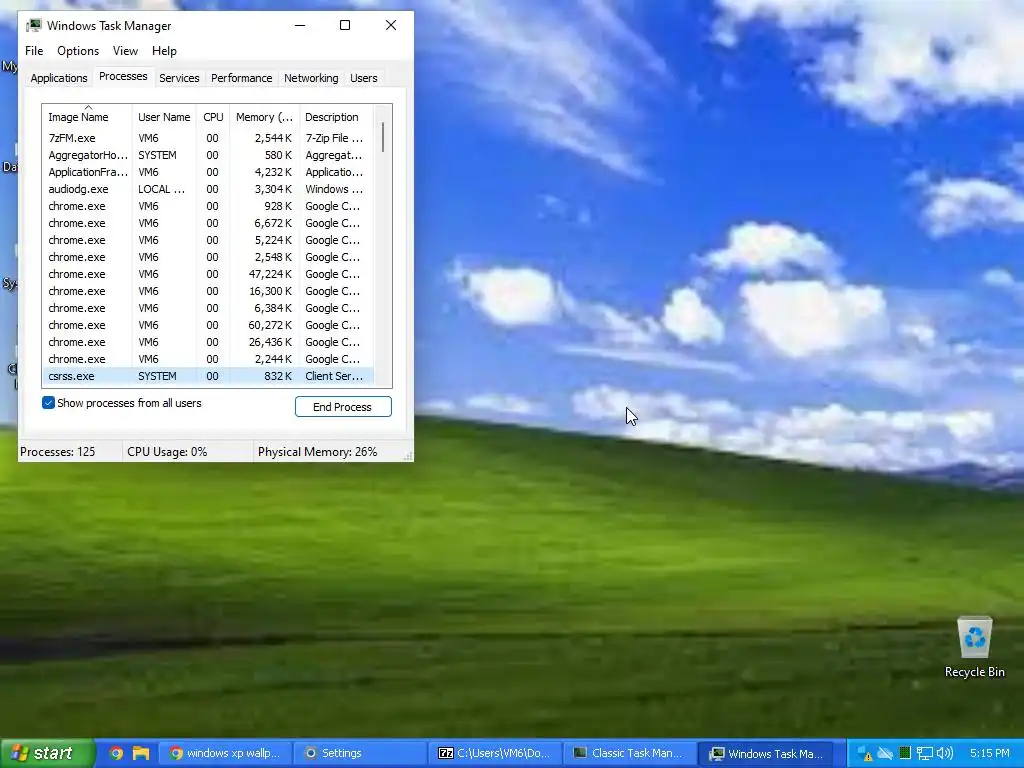The width and height of the screenshot is (1024, 768).
Task: Open the Options menu
Action: 78,51
